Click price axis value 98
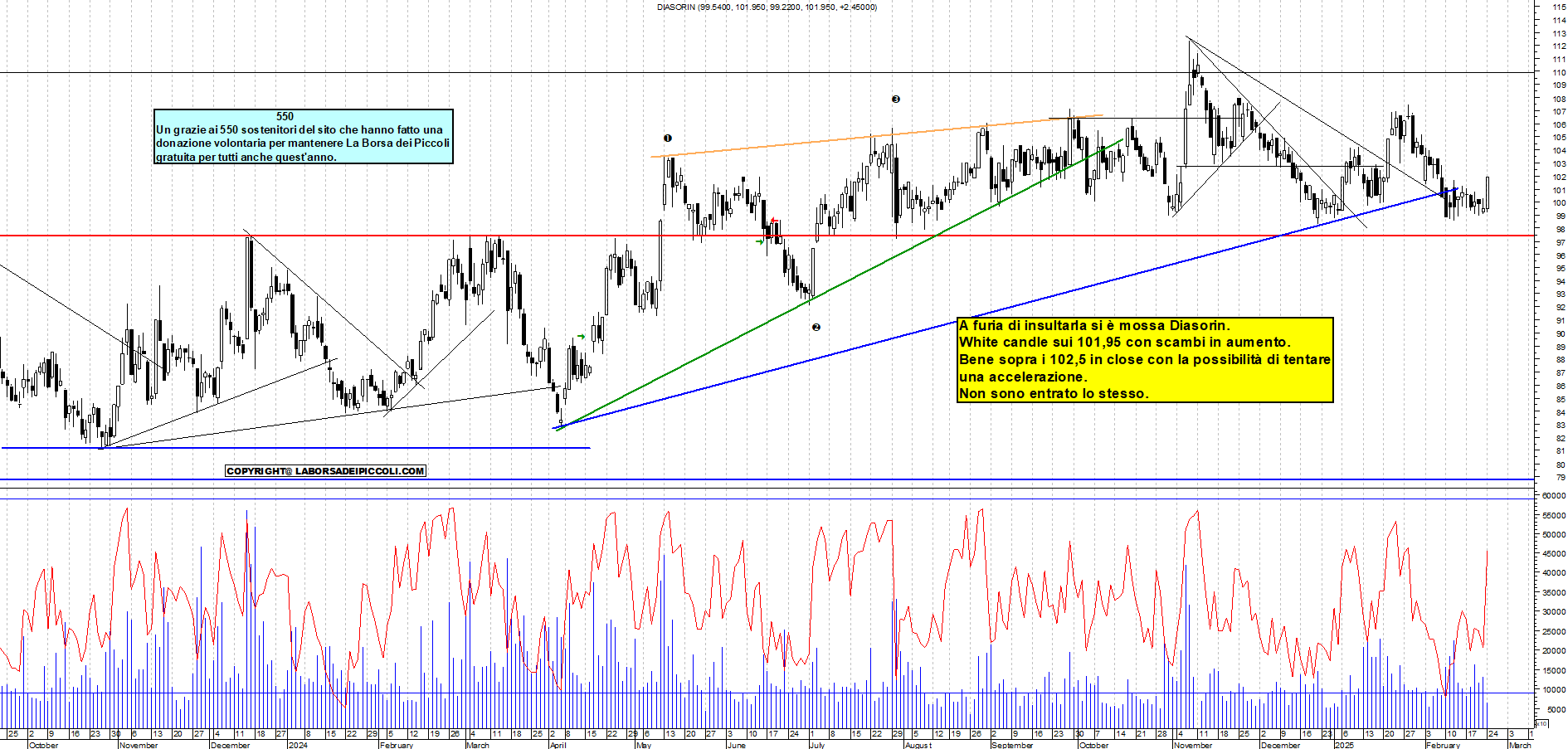The image size is (1568, 749). (x=1561, y=229)
